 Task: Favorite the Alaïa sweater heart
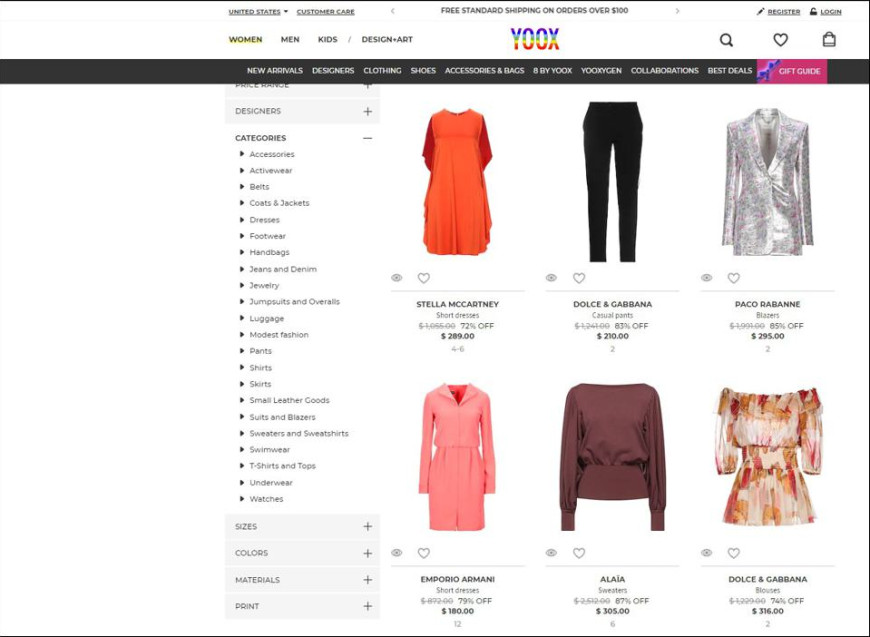579,553
